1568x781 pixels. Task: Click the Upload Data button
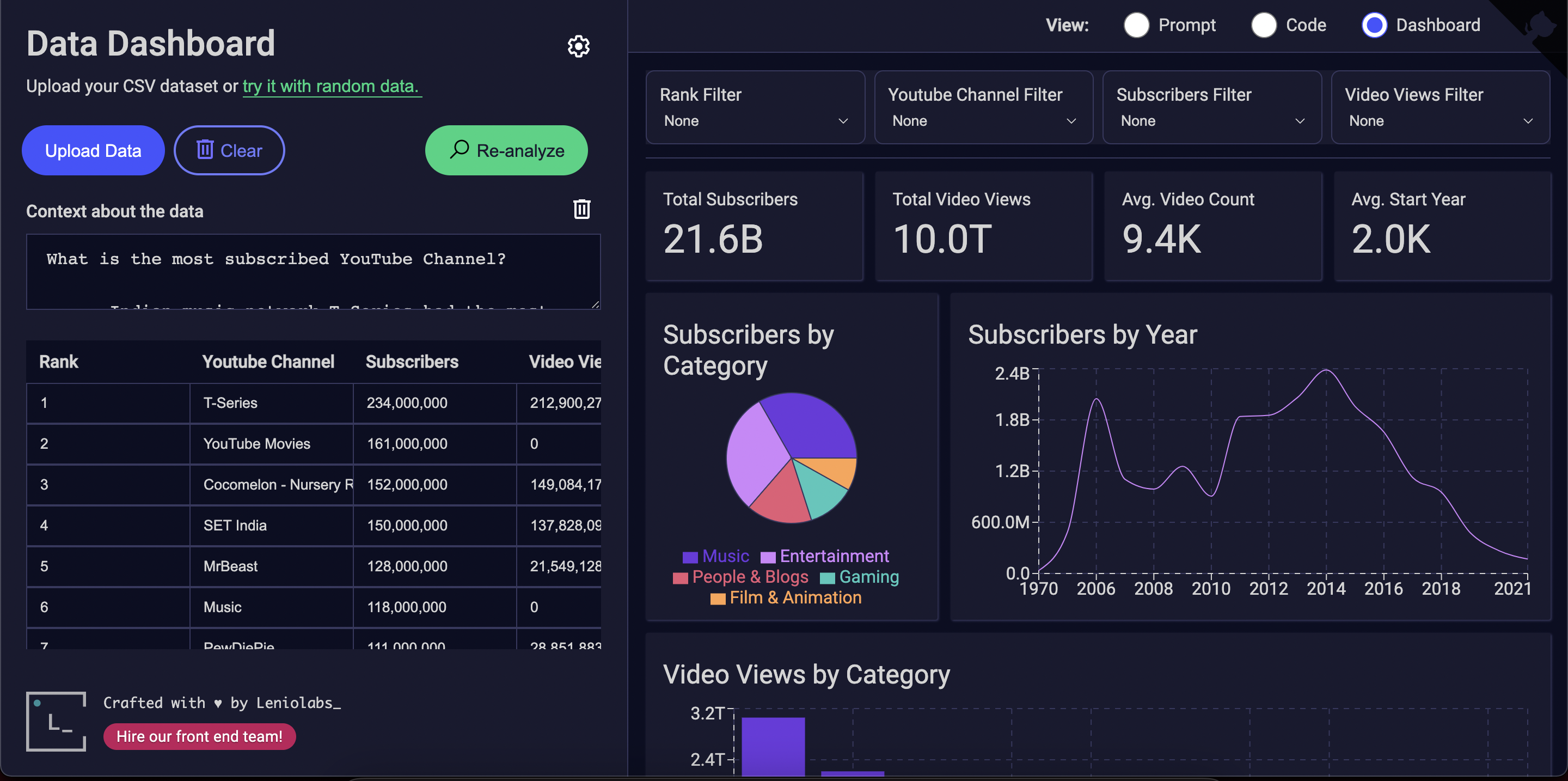[93, 150]
